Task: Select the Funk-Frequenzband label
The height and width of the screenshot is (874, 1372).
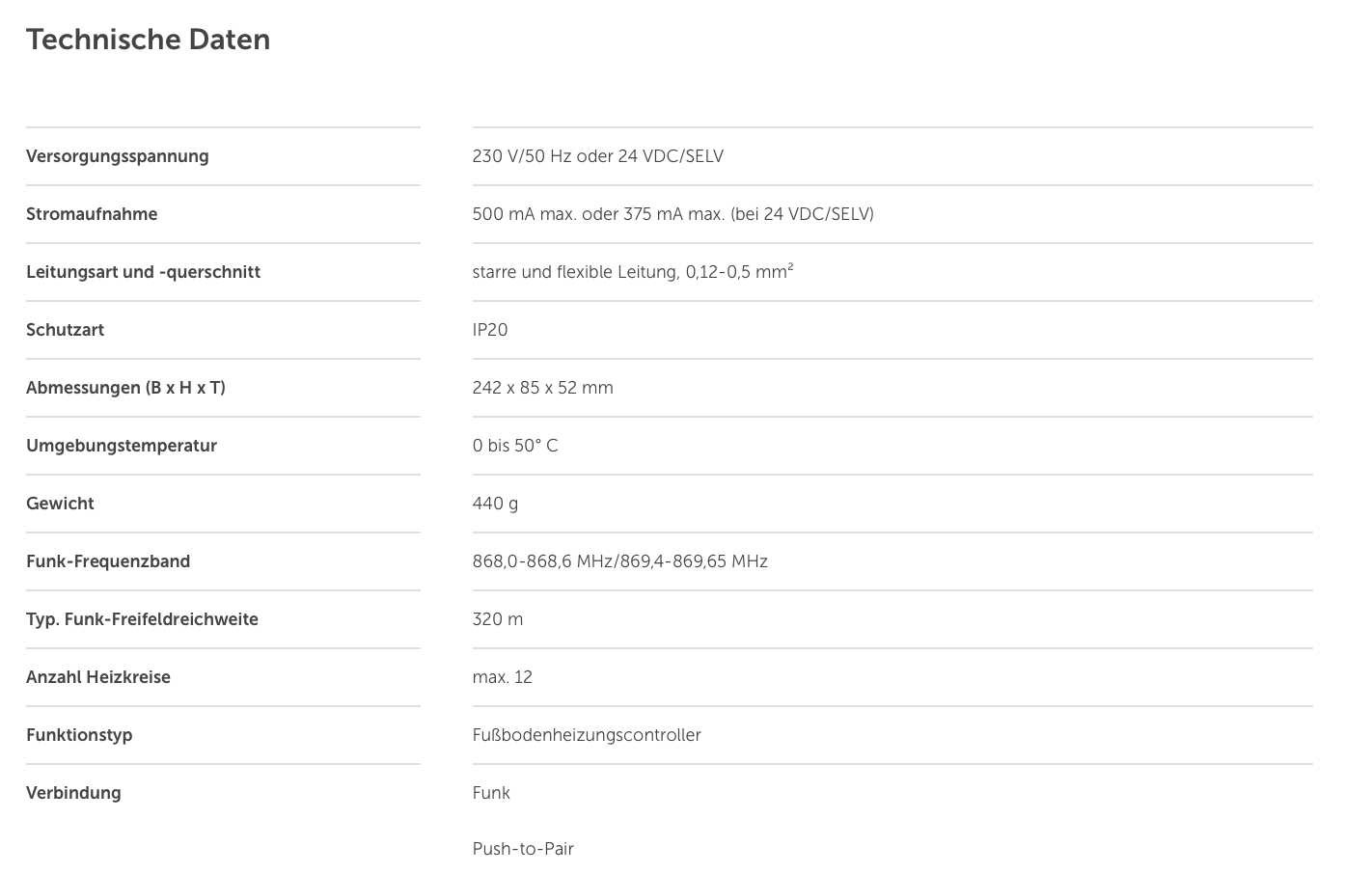Action: (x=108, y=561)
